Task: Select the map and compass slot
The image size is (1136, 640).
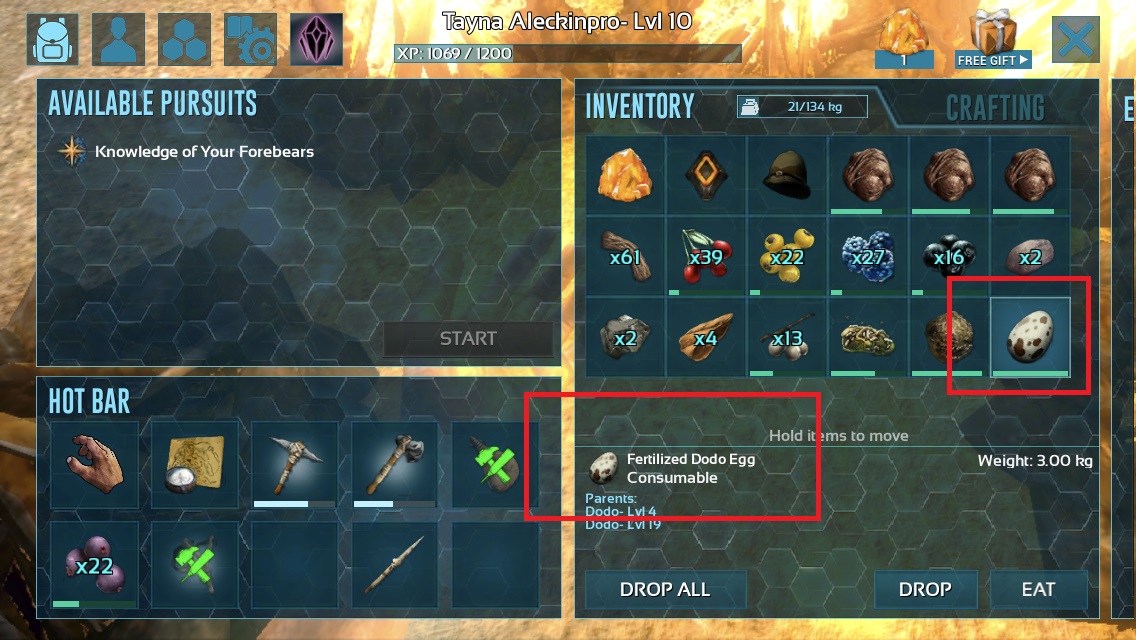Action: [x=194, y=465]
